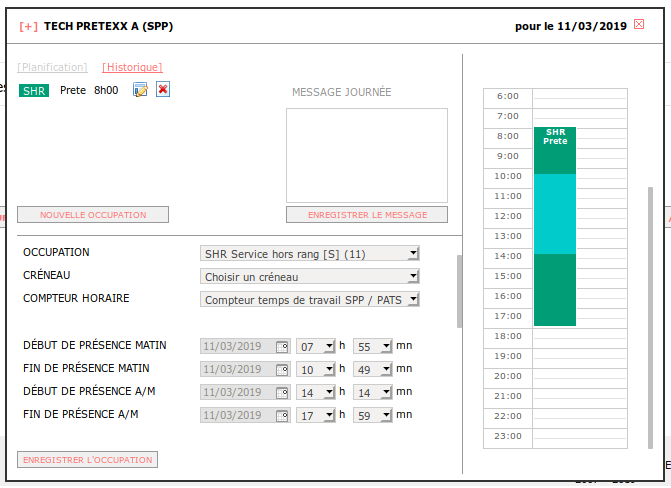Click the Fin de présence matin date field
The image size is (671, 488).
(x=245, y=369)
